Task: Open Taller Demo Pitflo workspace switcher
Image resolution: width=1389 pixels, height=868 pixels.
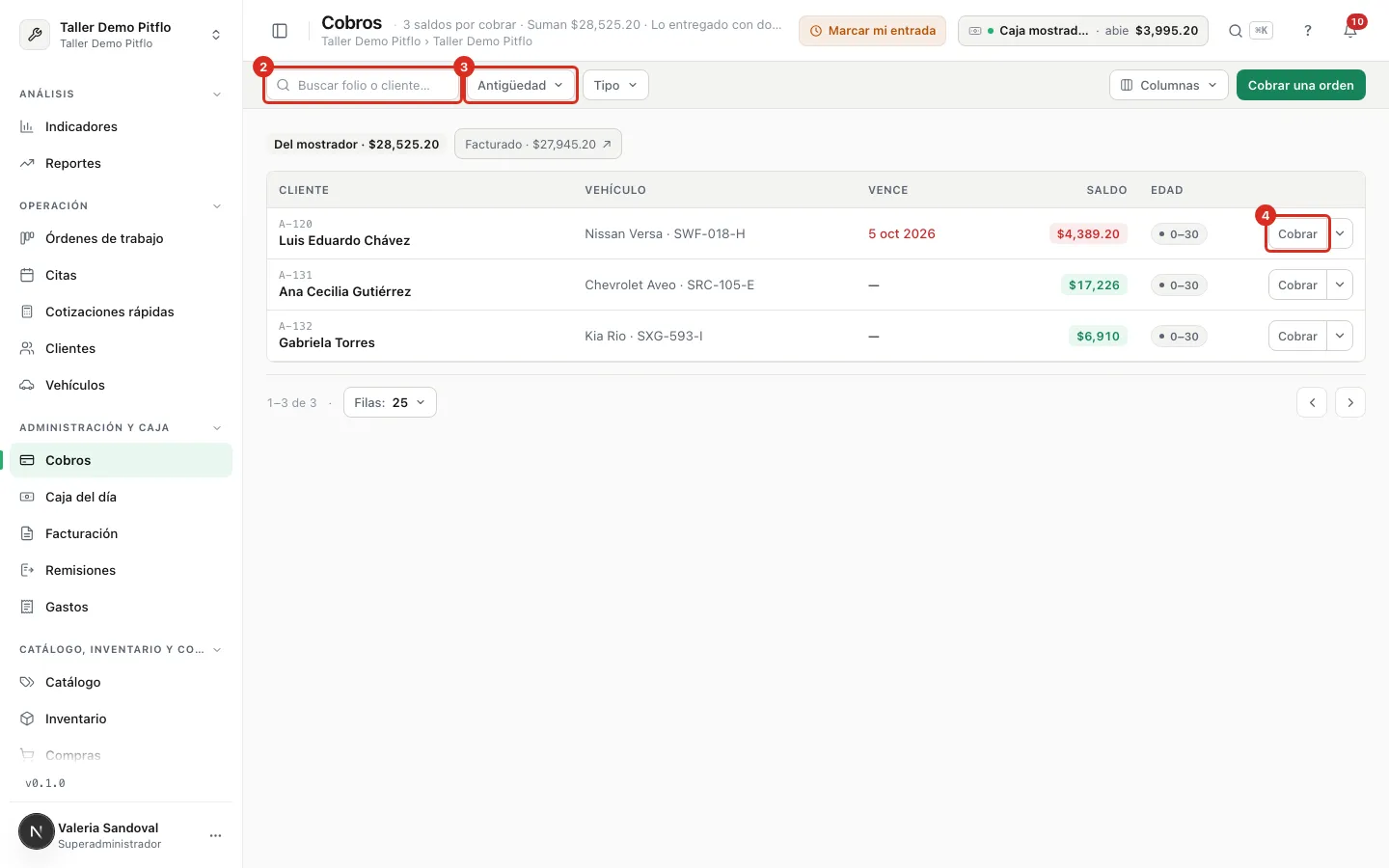Action: tap(121, 35)
